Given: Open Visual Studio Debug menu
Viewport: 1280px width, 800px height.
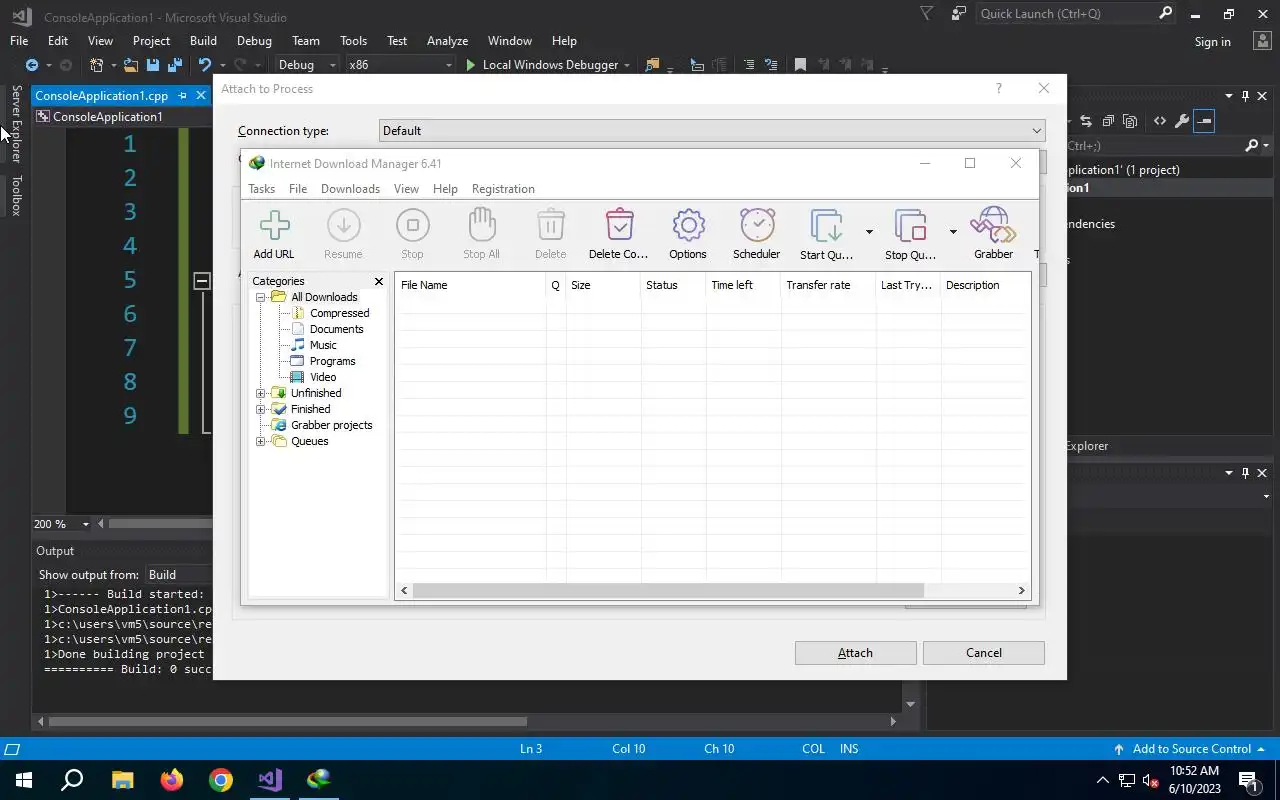Looking at the screenshot, I should 254,41.
